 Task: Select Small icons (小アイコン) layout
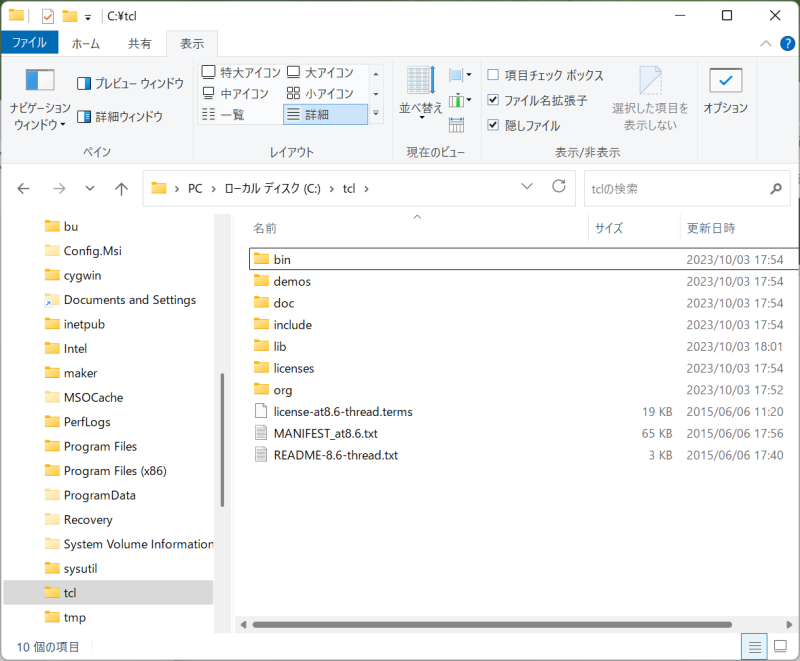tap(320, 93)
